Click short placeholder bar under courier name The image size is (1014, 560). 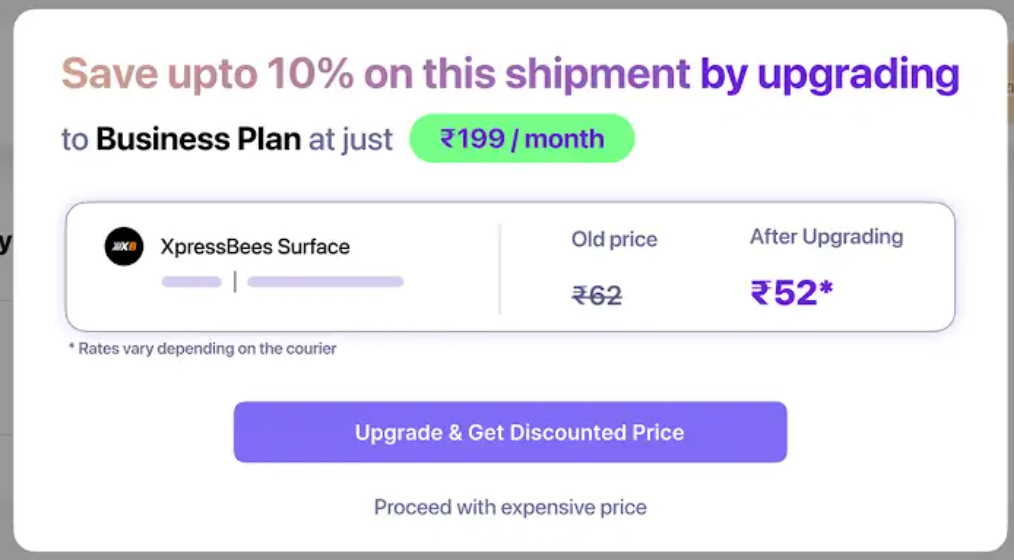coord(191,282)
